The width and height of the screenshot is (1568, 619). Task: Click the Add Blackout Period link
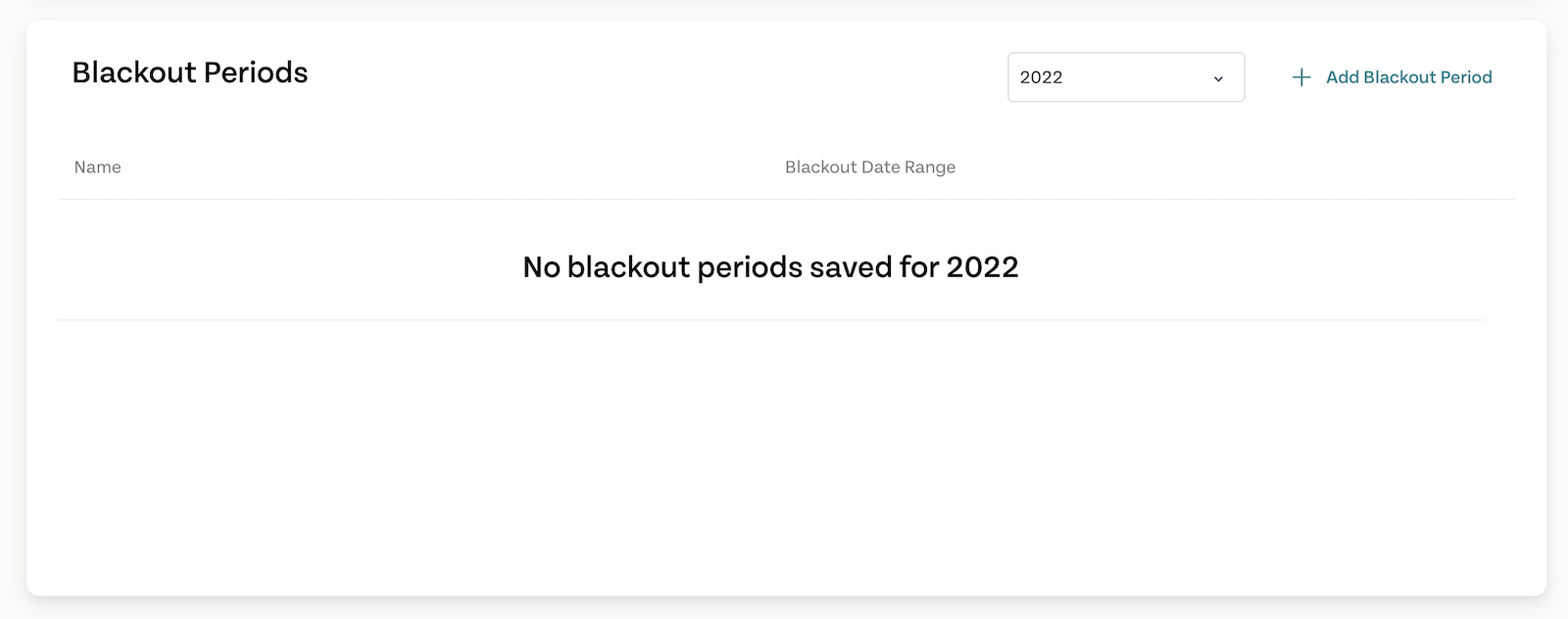pyautogui.click(x=1392, y=77)
